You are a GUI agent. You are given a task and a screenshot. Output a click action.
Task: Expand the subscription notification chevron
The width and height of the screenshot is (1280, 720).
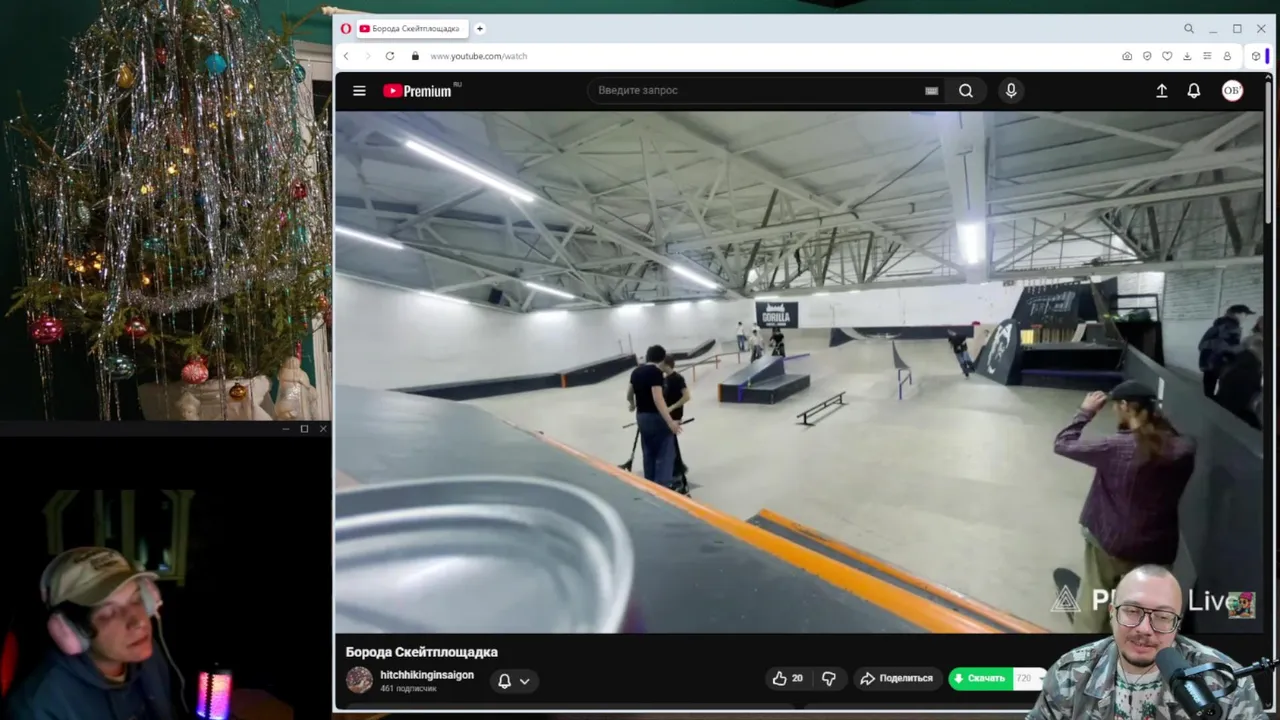[524, 681]
